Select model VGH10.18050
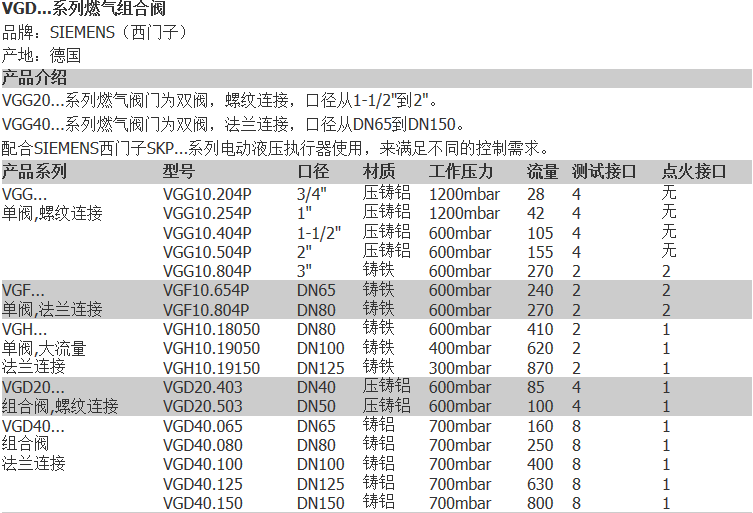The width and height of the screenshot is (753, 513). 211,330
